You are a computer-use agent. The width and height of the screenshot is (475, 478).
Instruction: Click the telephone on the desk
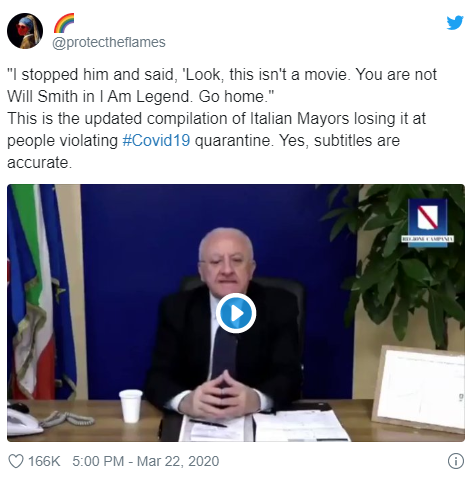pyautogui.click(x=23, y=419)
